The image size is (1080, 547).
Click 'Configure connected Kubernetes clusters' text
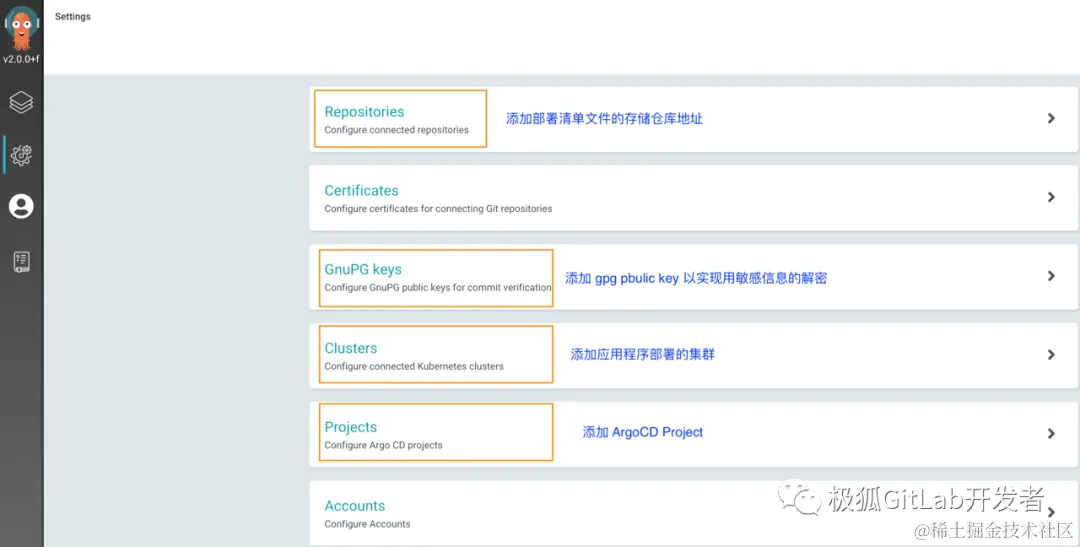(x=414, y=366)
